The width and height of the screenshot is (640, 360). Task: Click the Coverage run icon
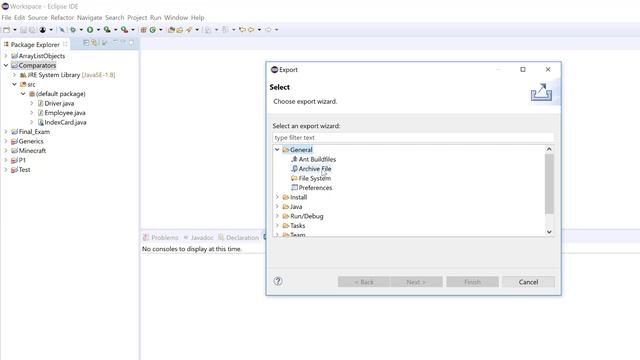click(x=107, y=30)
